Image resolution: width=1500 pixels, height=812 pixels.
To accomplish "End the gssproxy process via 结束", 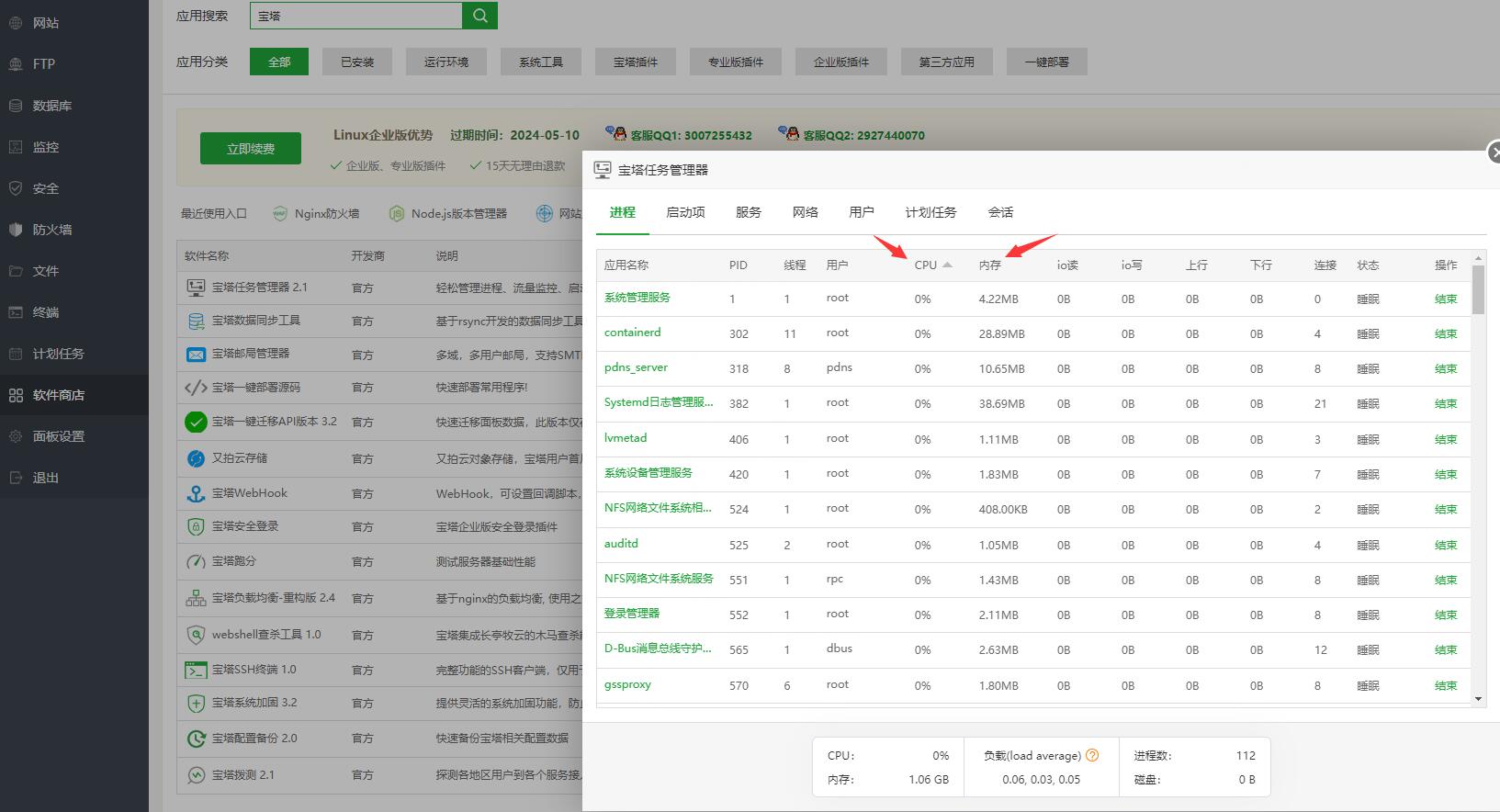I will [x=1446, y=685].
